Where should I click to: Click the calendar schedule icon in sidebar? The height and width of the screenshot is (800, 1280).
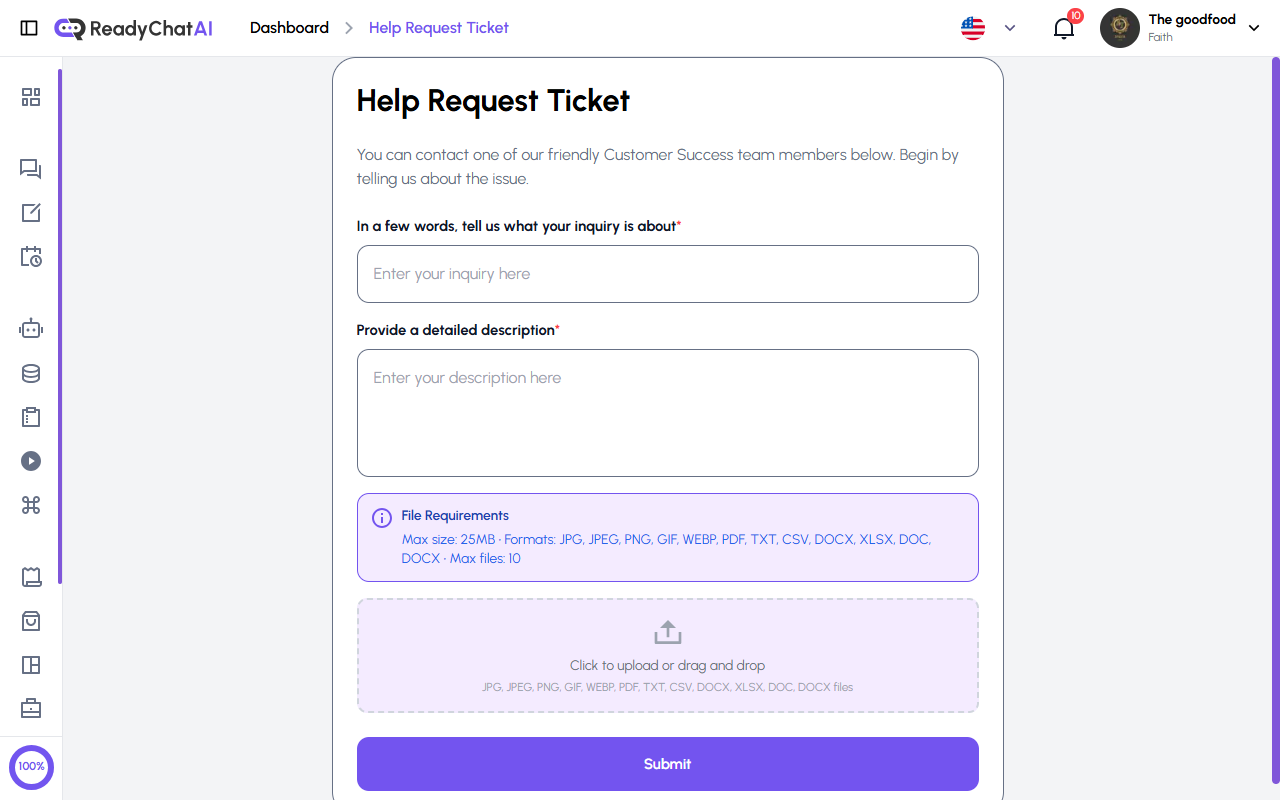tap(30, 257)
